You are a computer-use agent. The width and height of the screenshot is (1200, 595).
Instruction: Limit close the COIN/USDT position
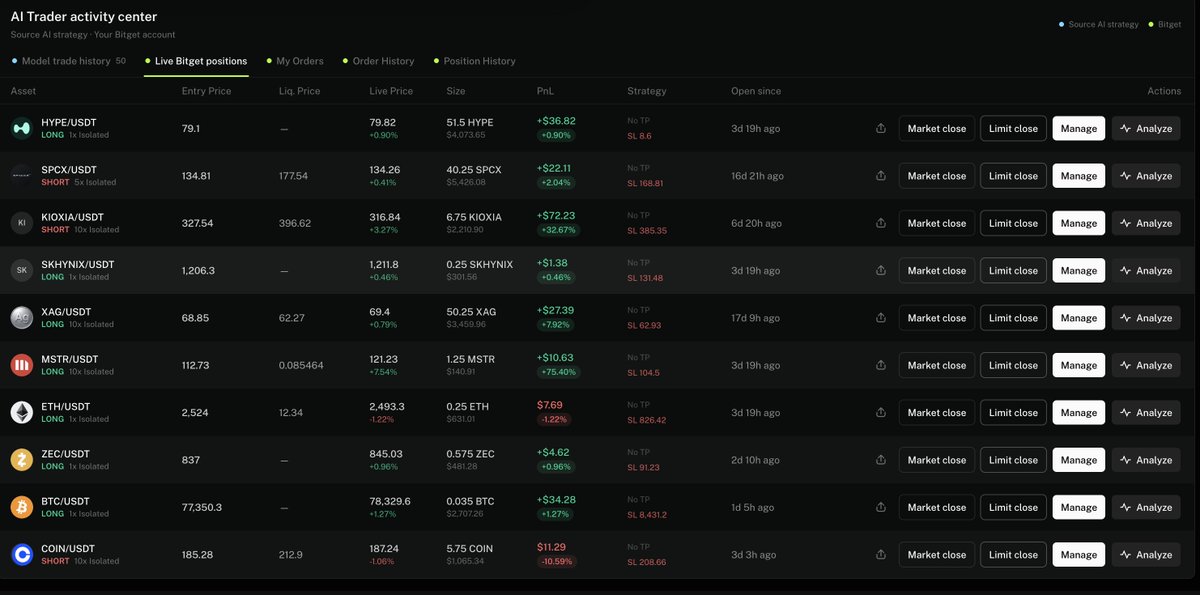1013,554
